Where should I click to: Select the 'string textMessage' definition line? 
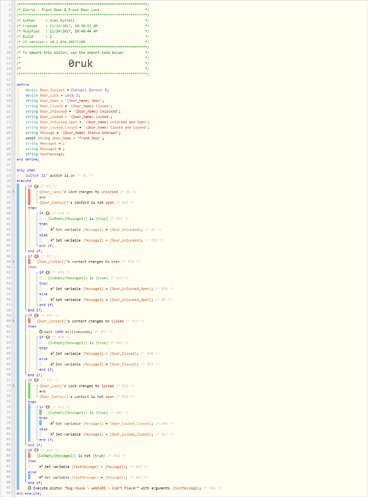click(x=45, y=155)
